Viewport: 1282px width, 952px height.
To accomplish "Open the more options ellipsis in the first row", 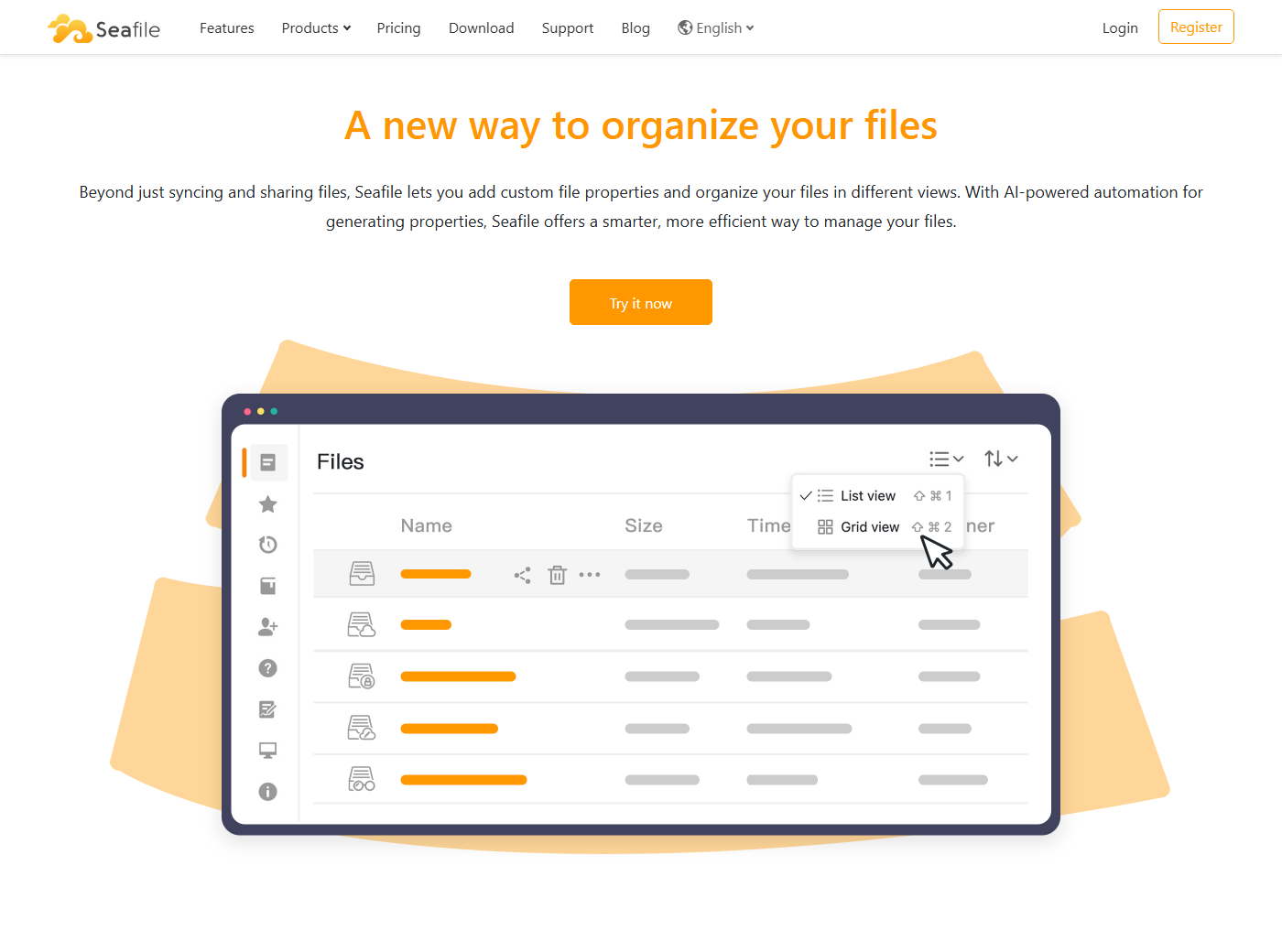I will [x=590, y=575].
